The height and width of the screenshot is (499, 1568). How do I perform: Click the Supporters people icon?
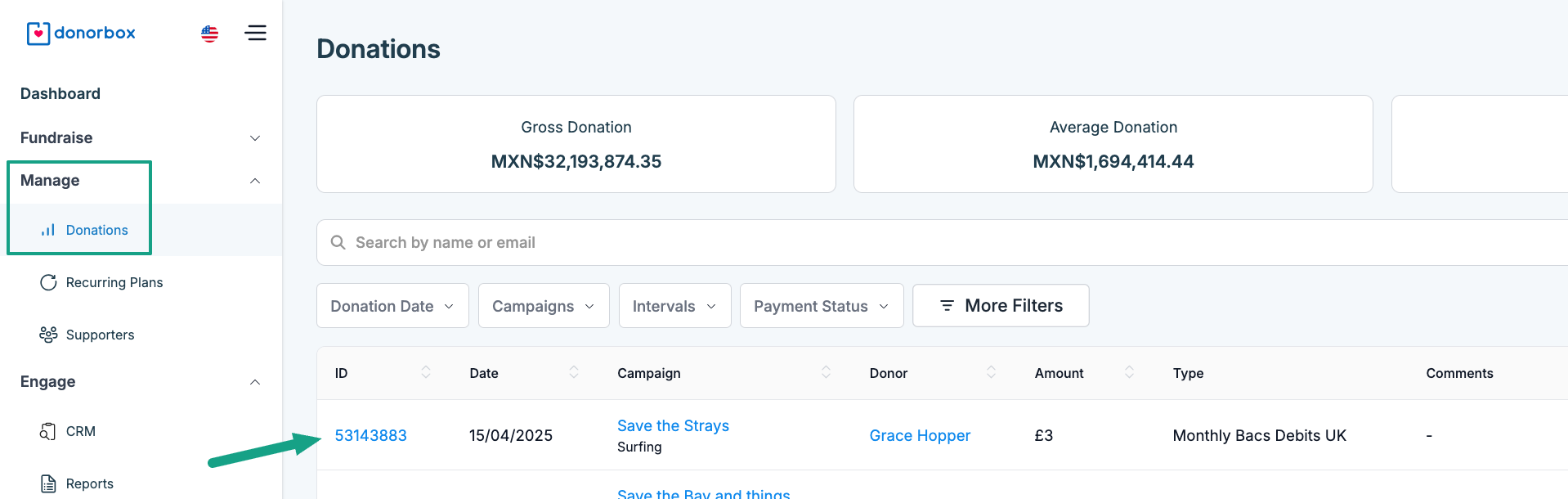48,335
